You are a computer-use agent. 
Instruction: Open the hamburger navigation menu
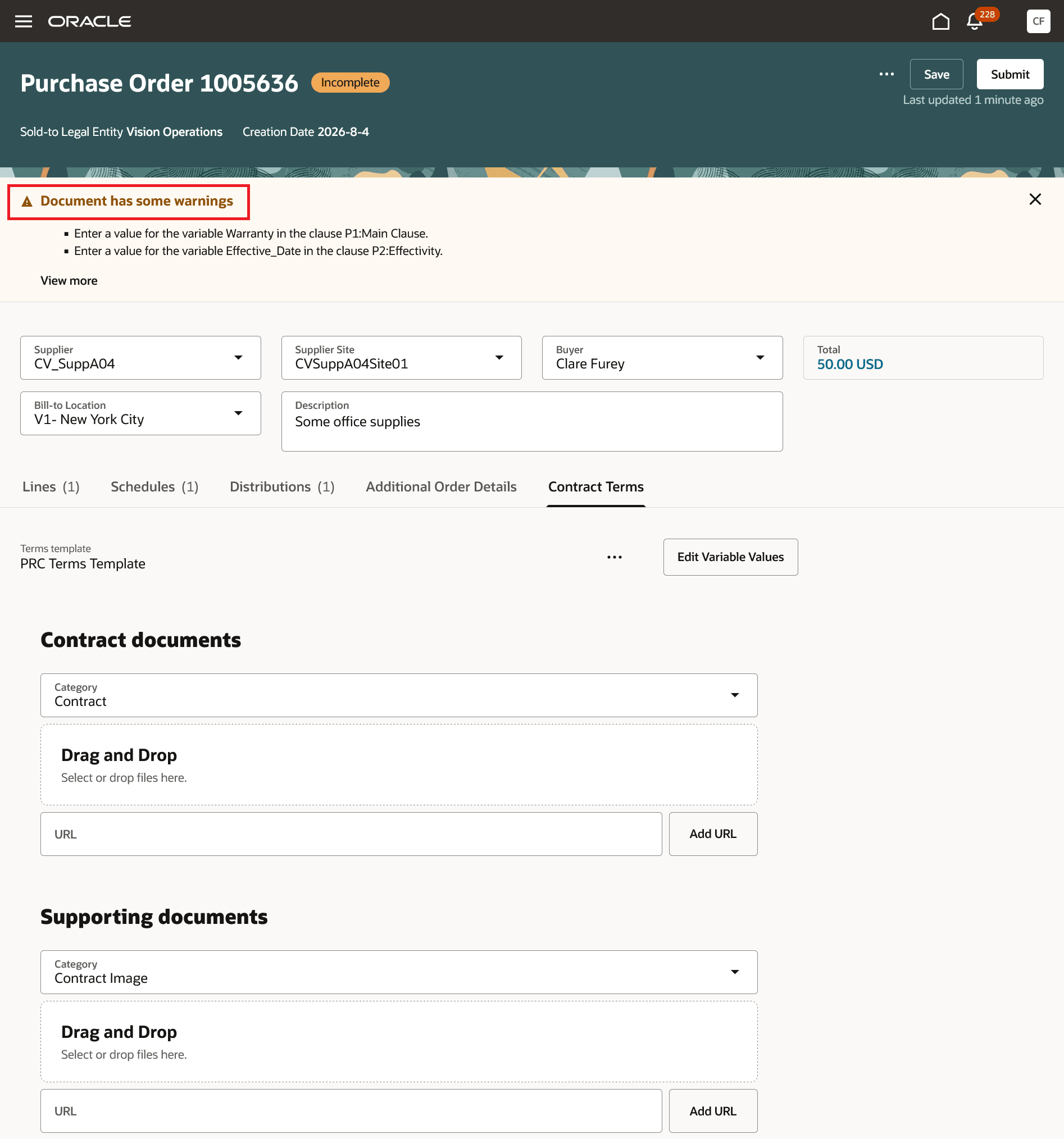point(24,21)
